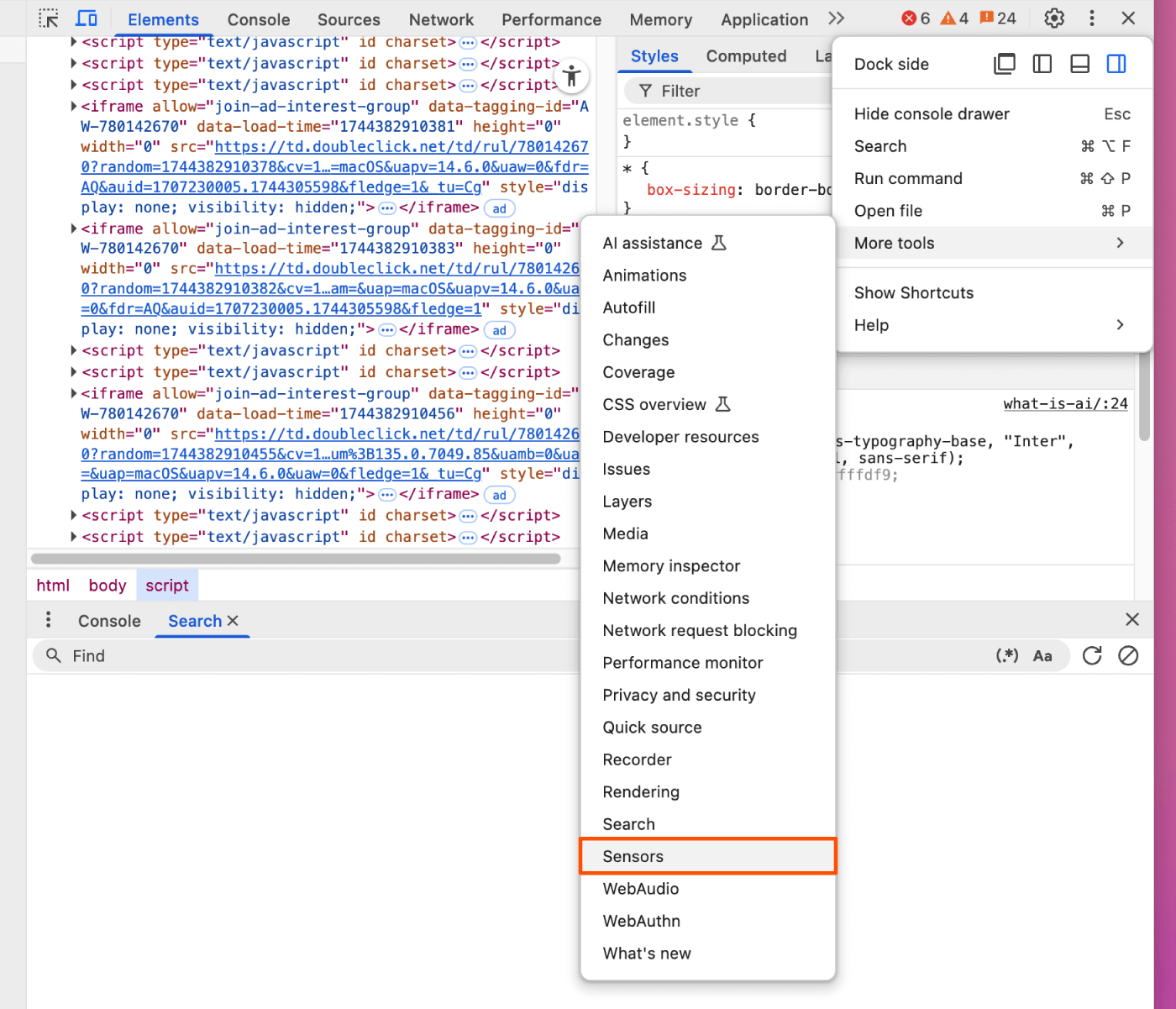1176x1009 pixels.
Task: Click the issues count badge showing 24
Action: [x=998, y=18]
